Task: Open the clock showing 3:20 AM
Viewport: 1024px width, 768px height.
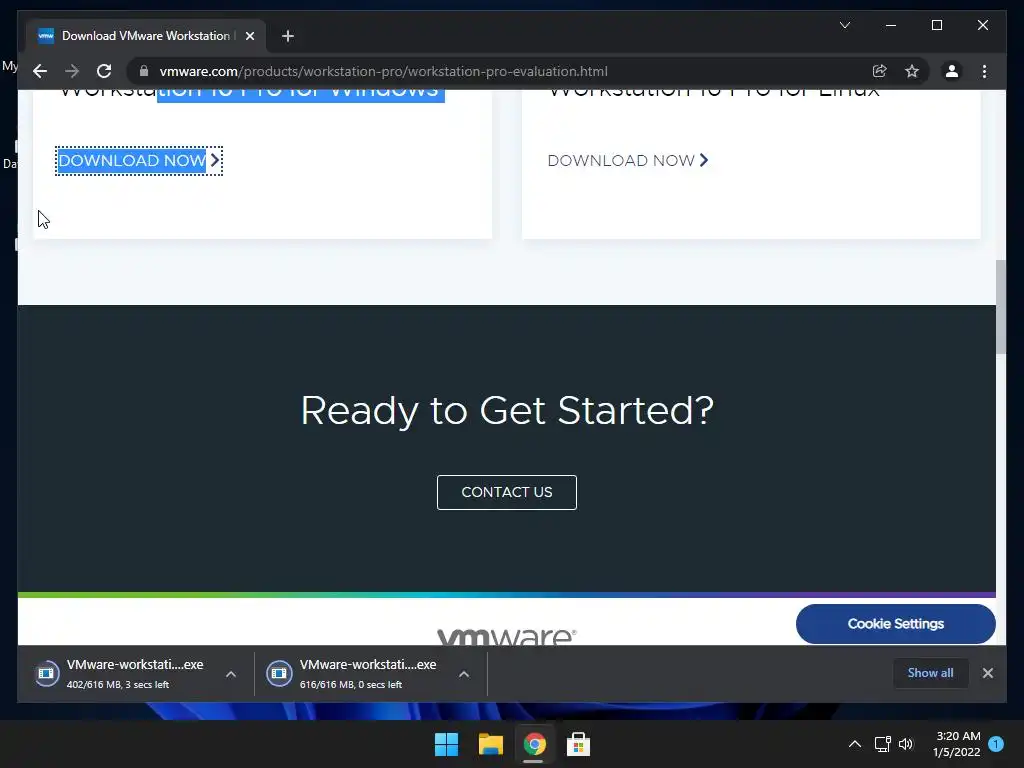Action: (x=957, y=744)
